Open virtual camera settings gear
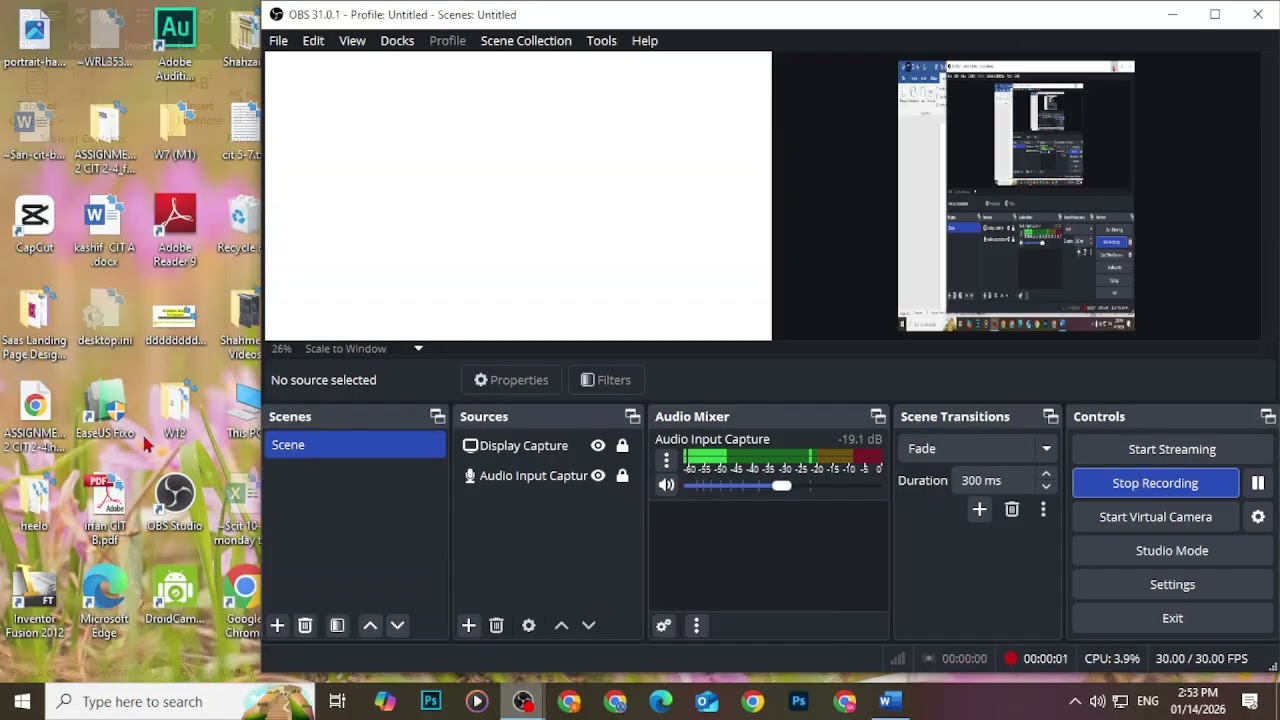 (x=1258, y=517)
